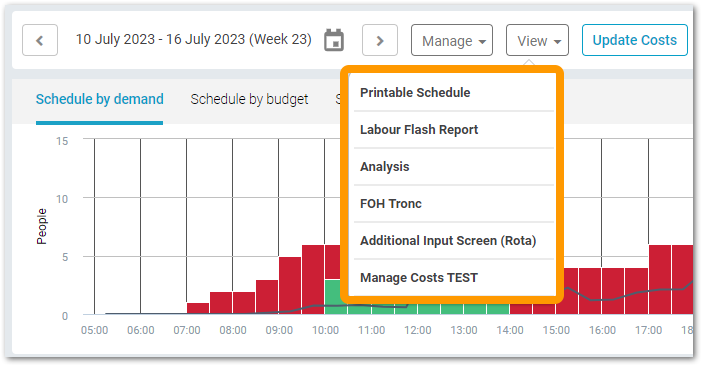Open Labour Flash Report
Screen dimensions: 702x366
(454, 130)
